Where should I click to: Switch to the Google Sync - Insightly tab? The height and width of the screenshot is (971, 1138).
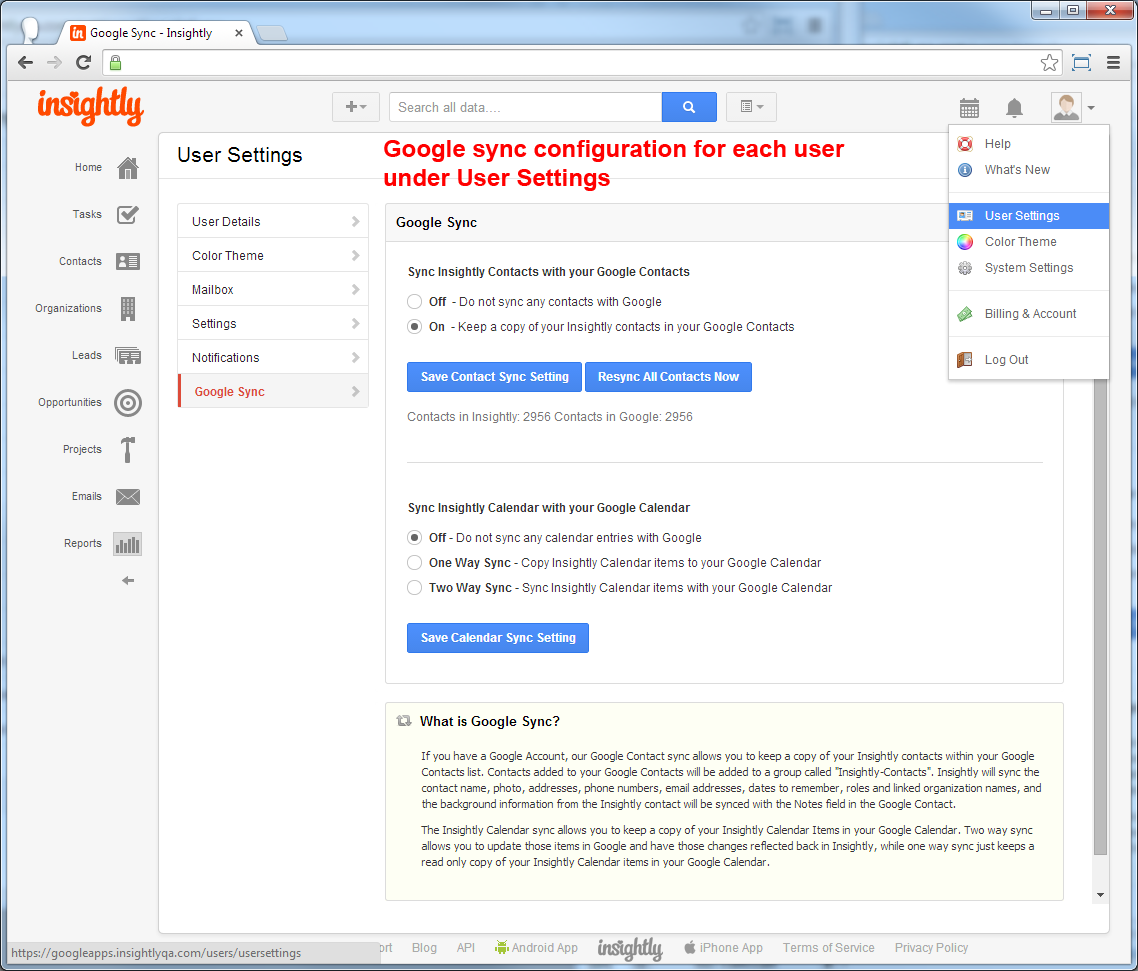pos(157,33)
